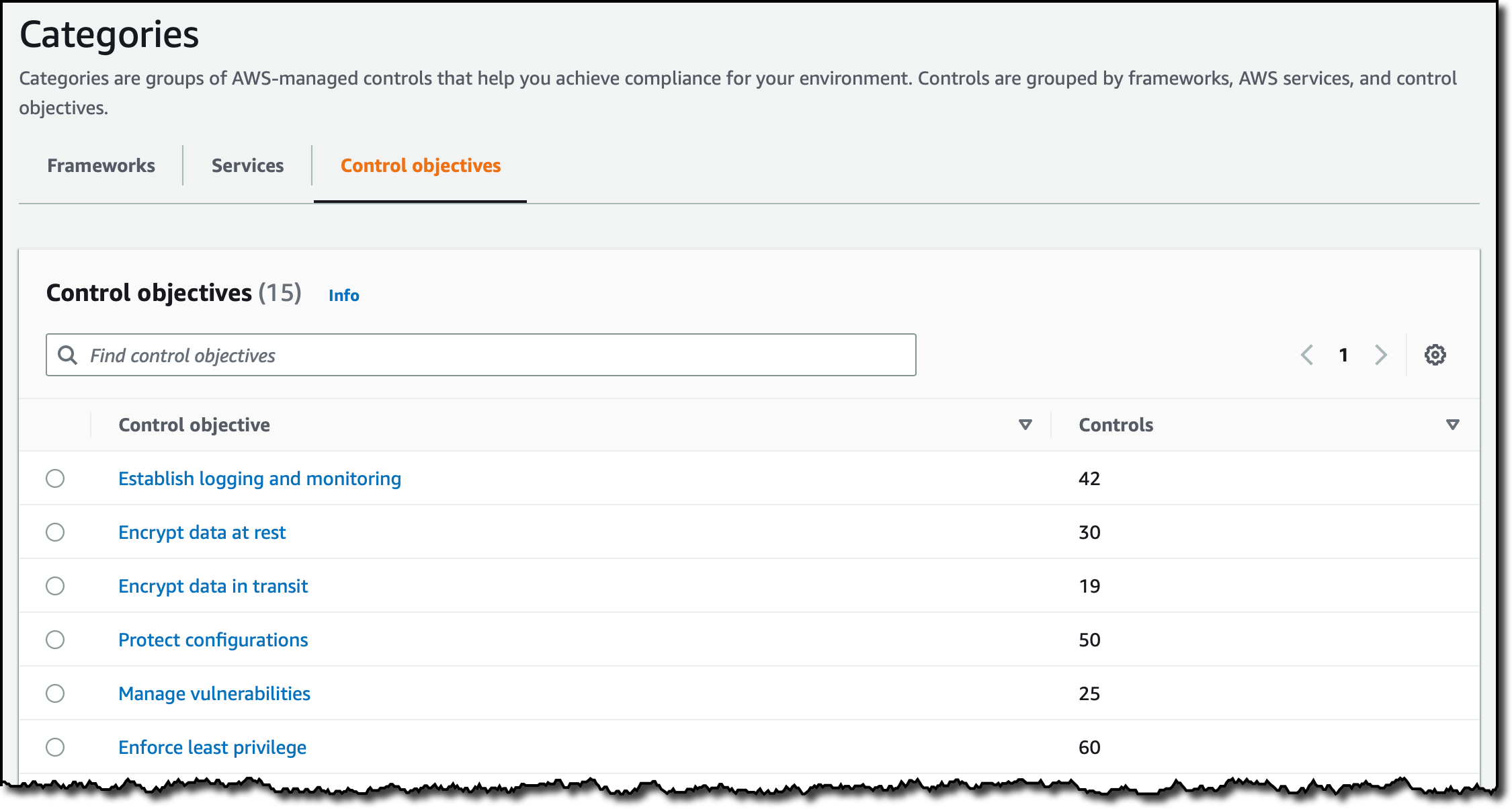Go to next page of objectives

pos(1381,355)
